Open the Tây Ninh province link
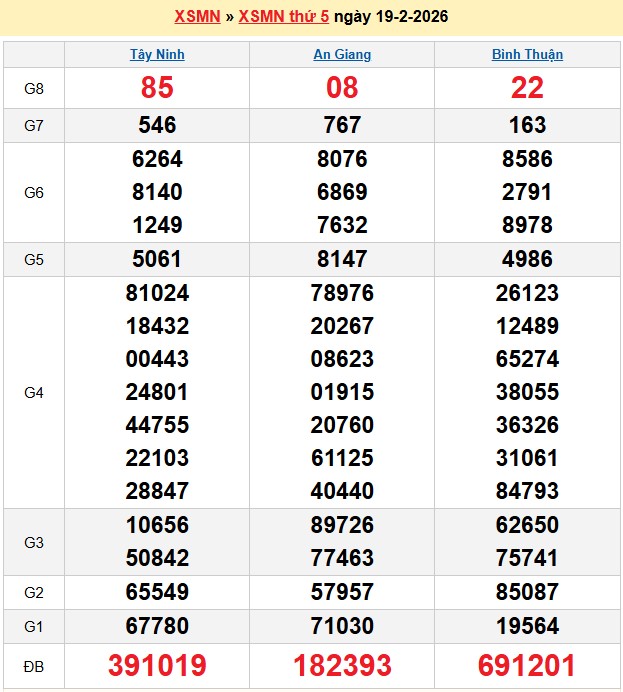This screenshot has height=692, width=623. (157, 55)
